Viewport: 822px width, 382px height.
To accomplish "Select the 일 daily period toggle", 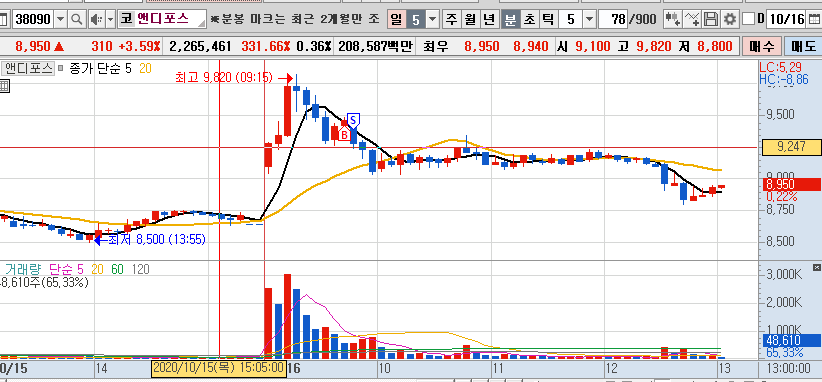I will (397, 20).
